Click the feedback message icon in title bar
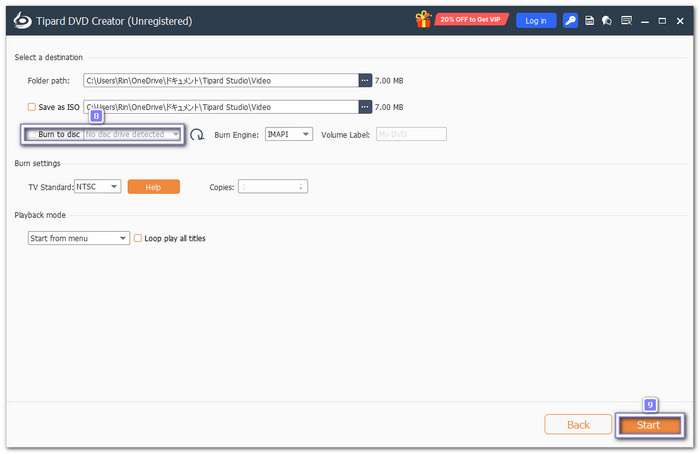The image size is (700, 454). pos(626,21)
